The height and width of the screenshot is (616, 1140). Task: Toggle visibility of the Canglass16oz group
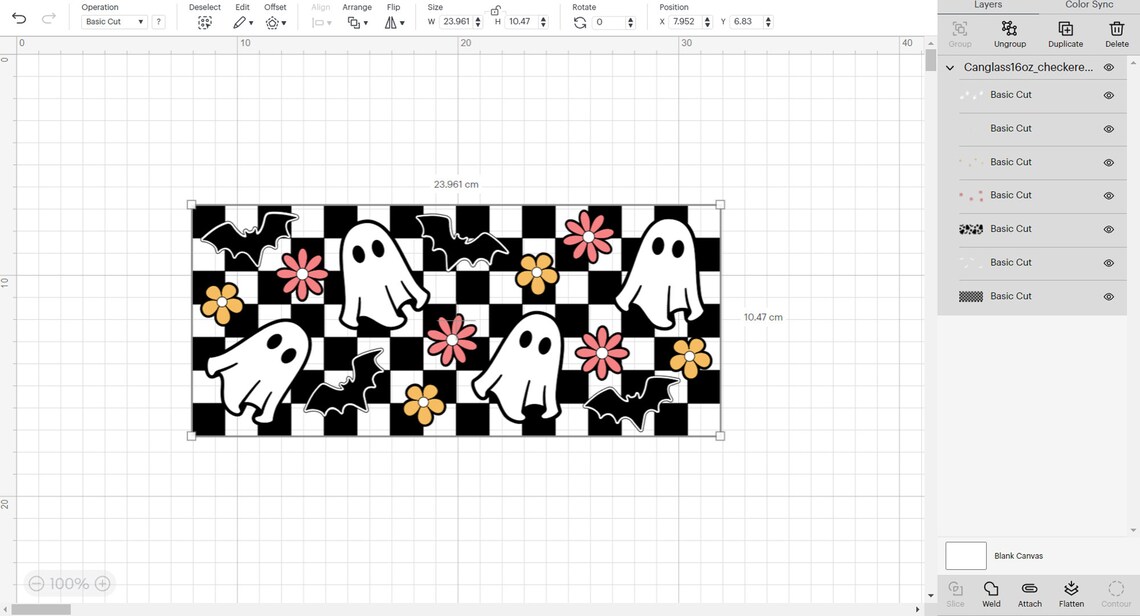tap(1108, 67)
